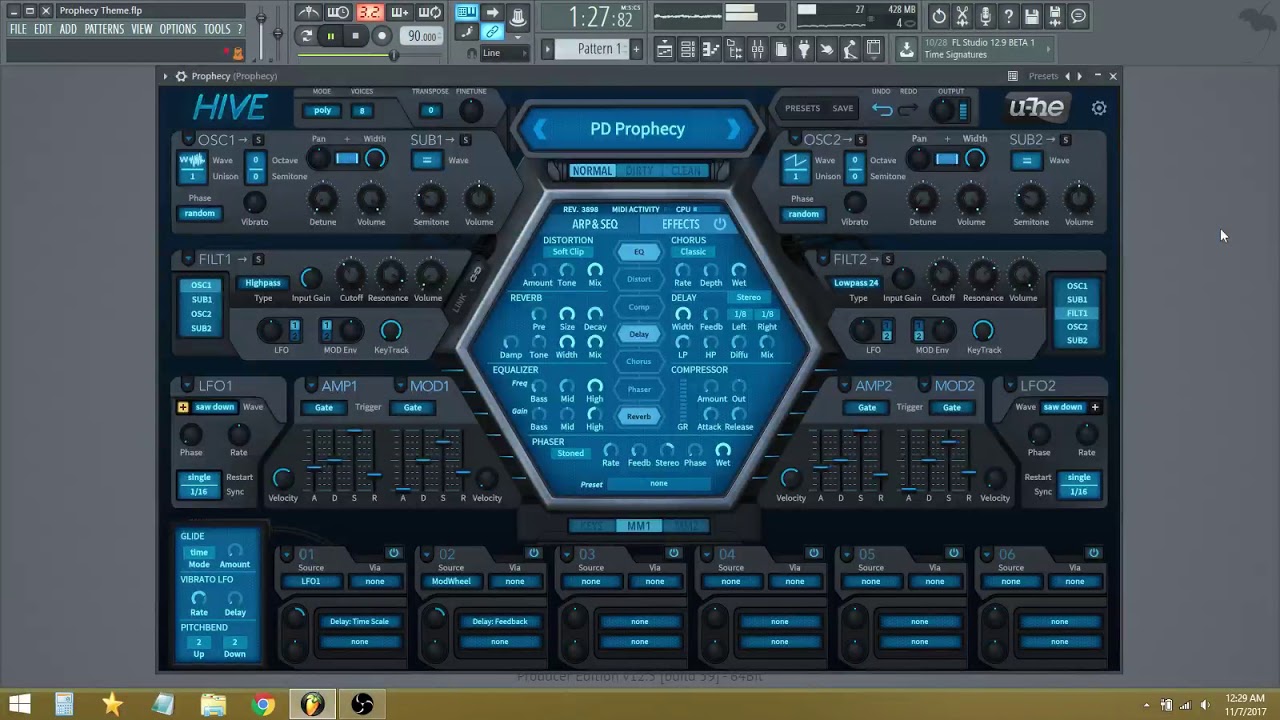The width and height of the screenshot is (1280, 720).
Task: Select the DIRTY mode tab
Action: 639,171
